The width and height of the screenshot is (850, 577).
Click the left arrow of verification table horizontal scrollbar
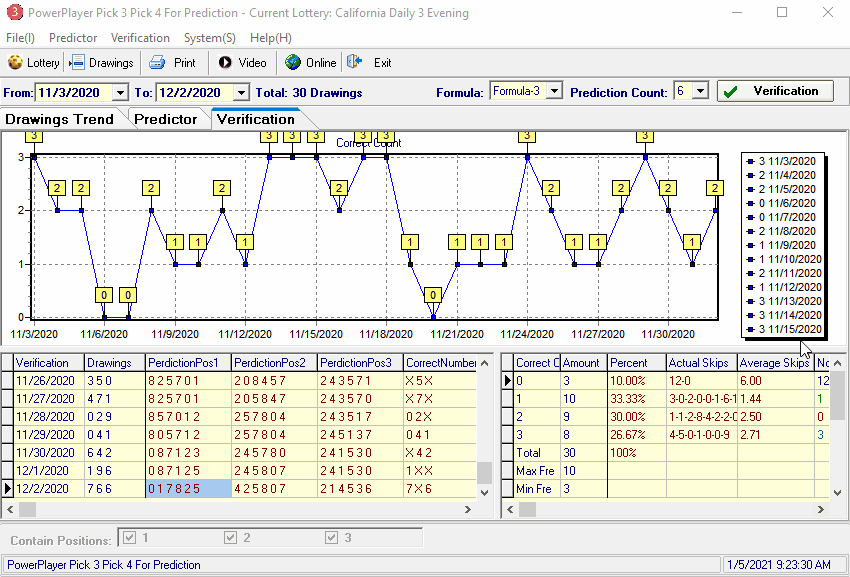pos(8,509)
